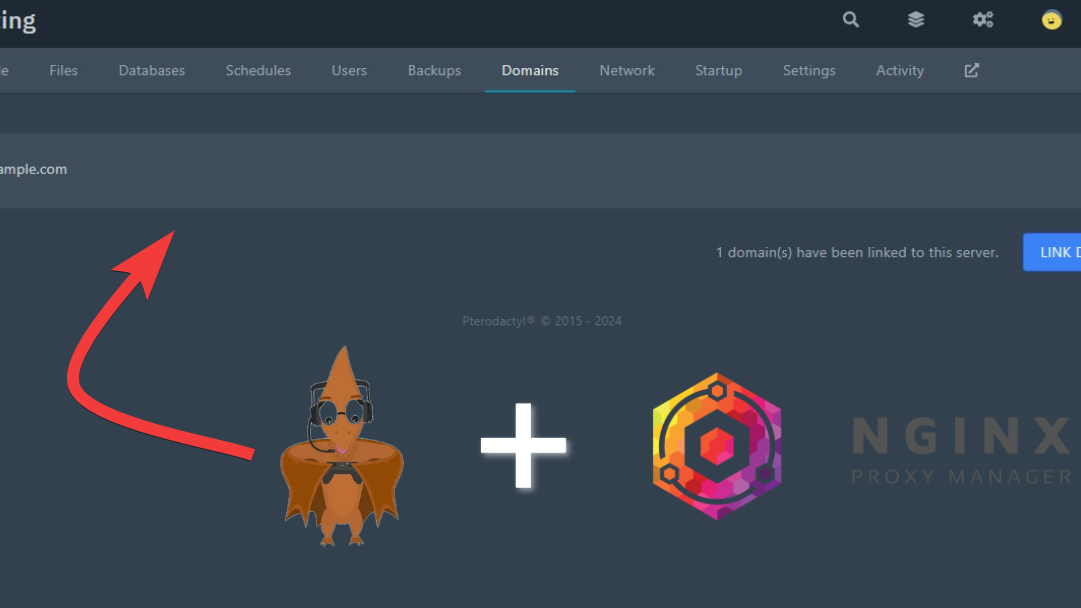1081x608 pixels.
Task: Open the Databases tab
Action: [152, 71]
